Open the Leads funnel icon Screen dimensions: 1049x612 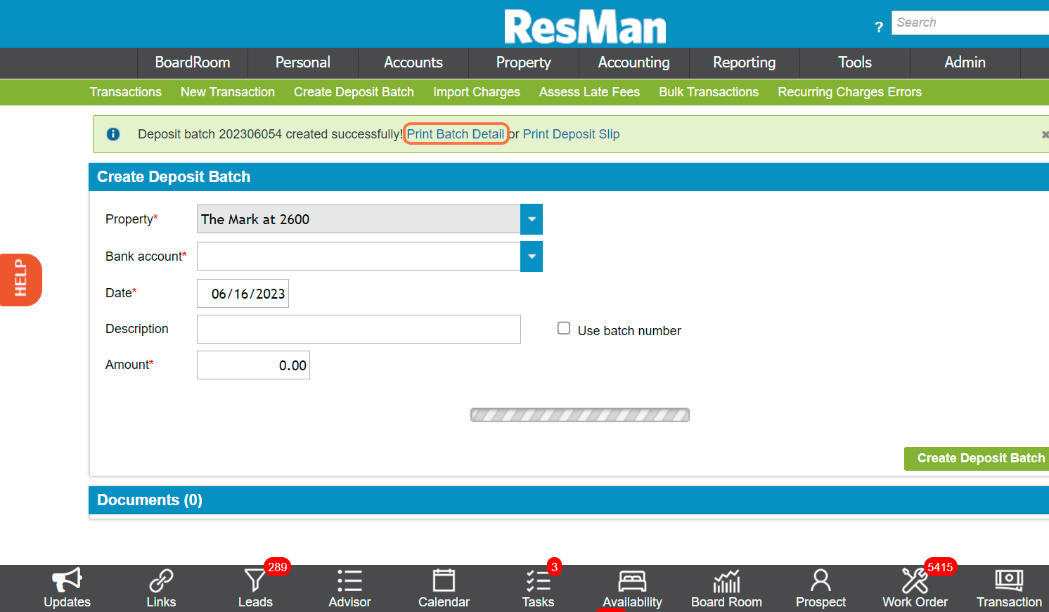tap(254, 581)
